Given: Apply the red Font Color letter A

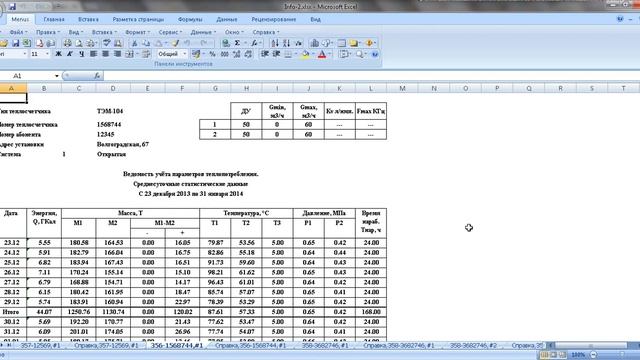Looking at the screenshot, I should click(322, 54).
